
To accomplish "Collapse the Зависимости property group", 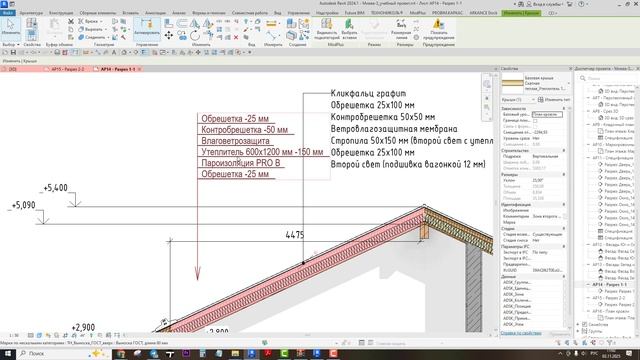I will (x=564, y=109).
